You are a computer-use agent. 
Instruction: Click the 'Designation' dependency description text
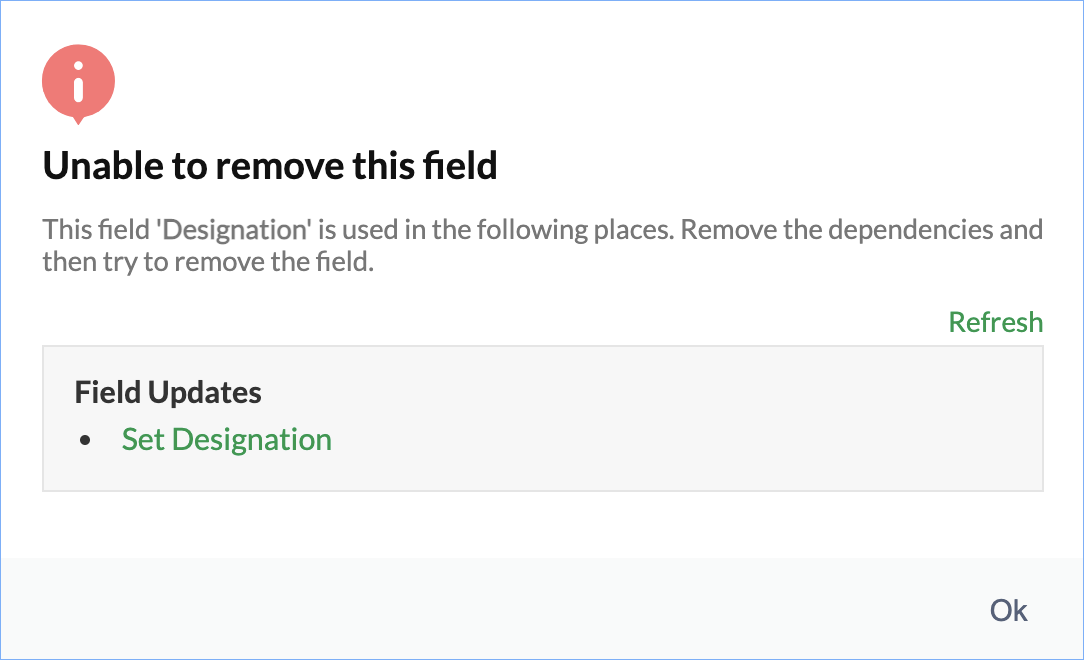tap(542, 245)
